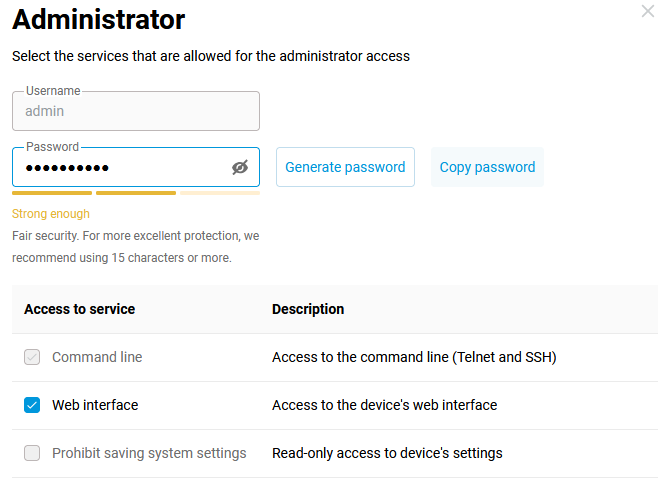The image size is (668, 482).
Task: Click the Administrator heading
Action: (98, 19)
